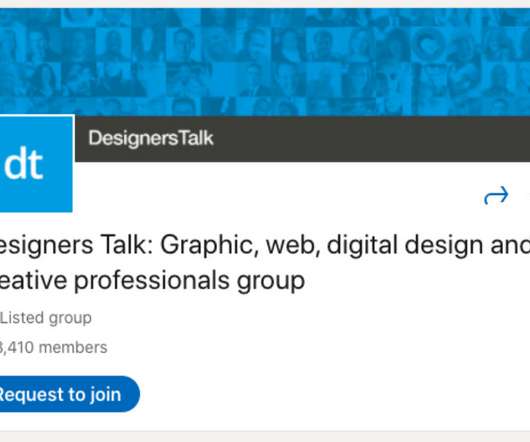Open the dt group logo
This screenshot has height=442, width=530.
(x=36, y=164)
